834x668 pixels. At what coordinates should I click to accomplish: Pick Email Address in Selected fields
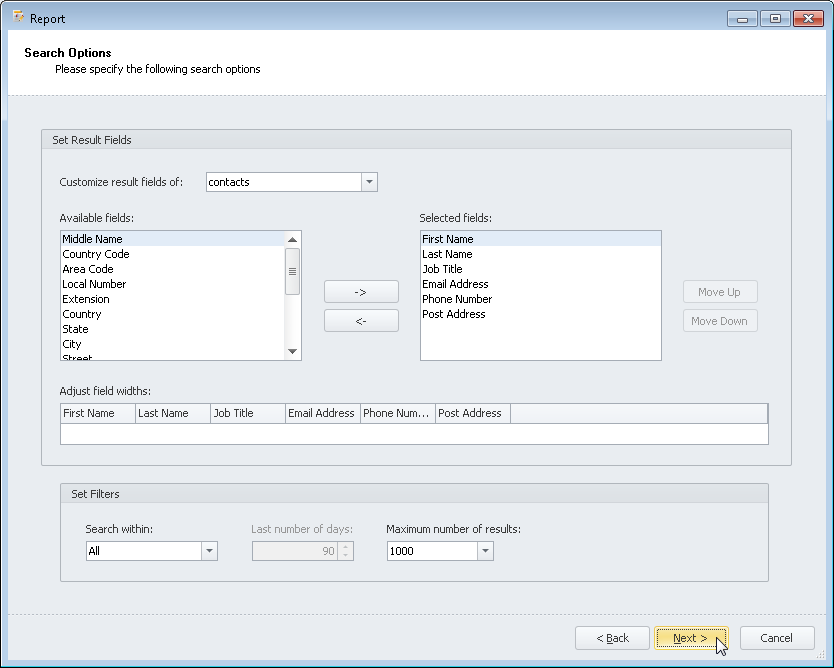tap(455, 284)
